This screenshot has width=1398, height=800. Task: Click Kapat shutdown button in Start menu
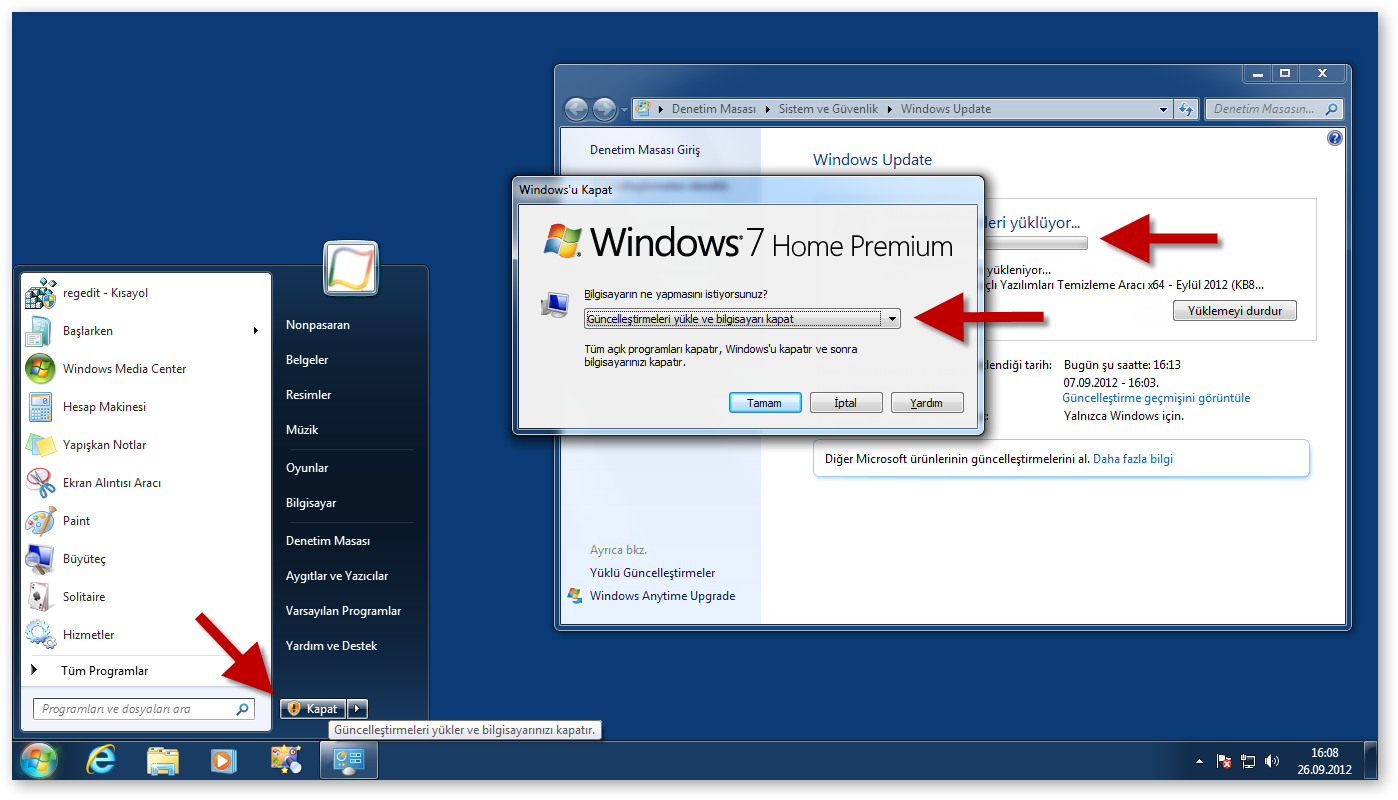tap(313, 709)
